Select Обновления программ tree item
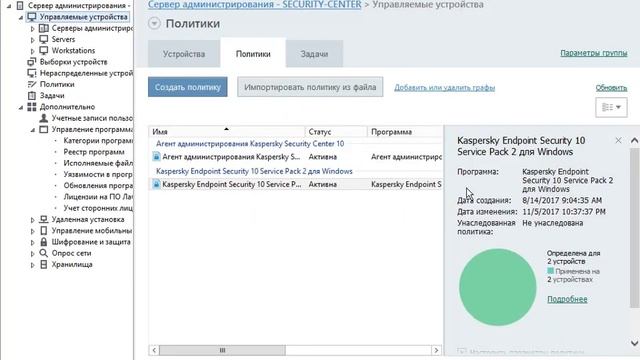Image resolution: width=640 pixels, height=360 pixels. 98,186
